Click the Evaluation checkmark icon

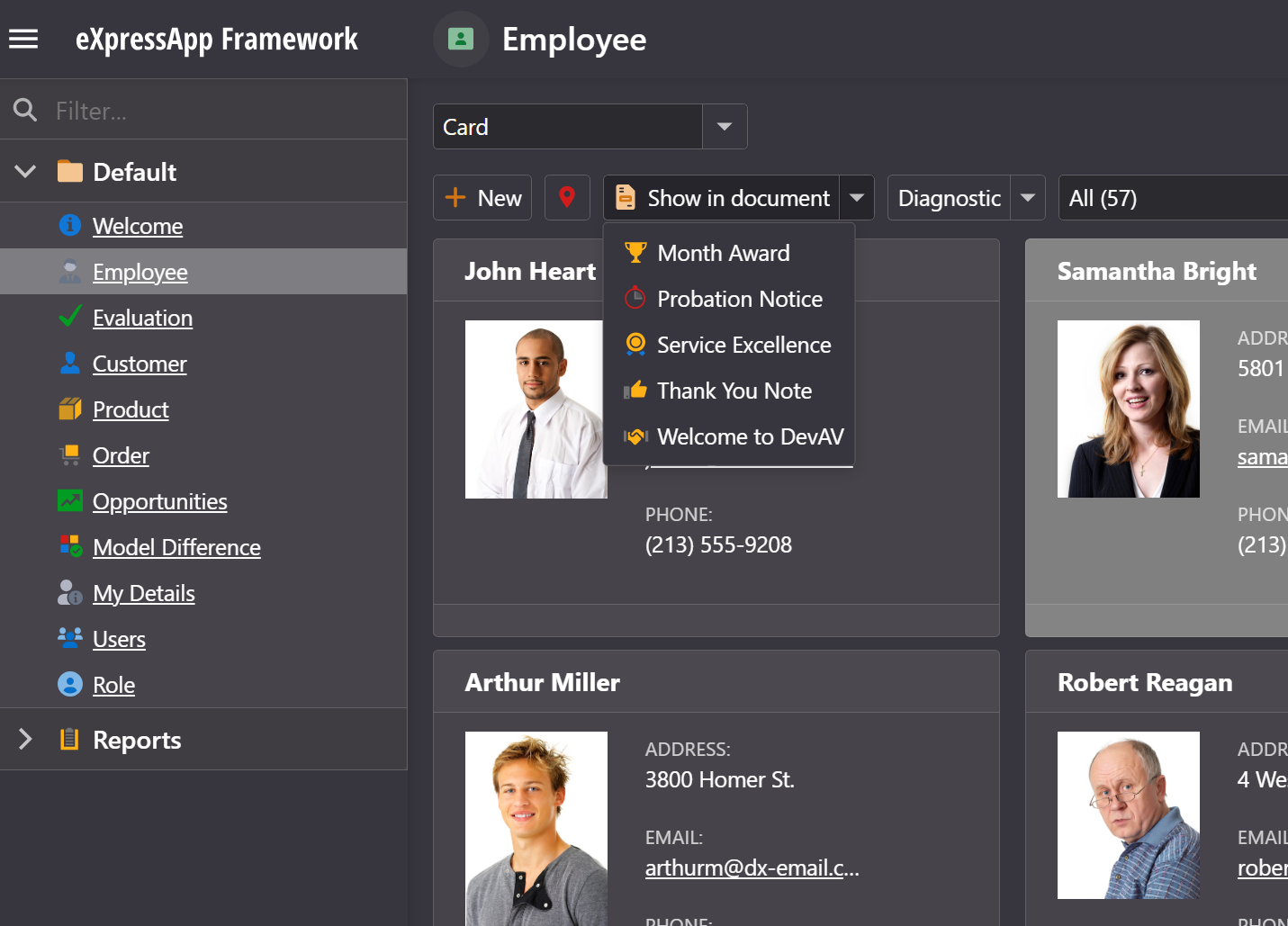pos(70,317)
